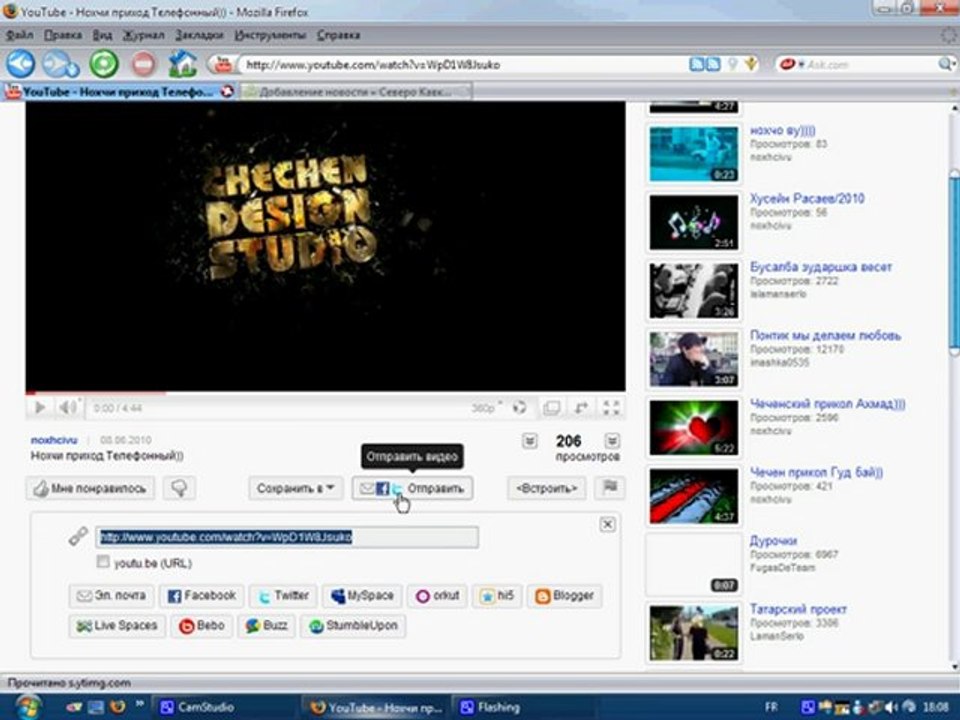Switch to the Добавление новости tab
This screenshot has height=720, width=960.
tap(356, 92)
